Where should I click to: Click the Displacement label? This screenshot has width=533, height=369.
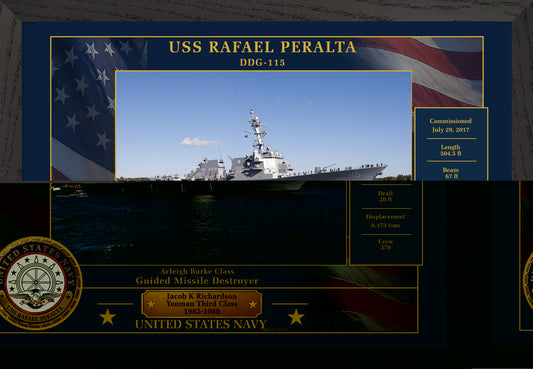(385, 217)
